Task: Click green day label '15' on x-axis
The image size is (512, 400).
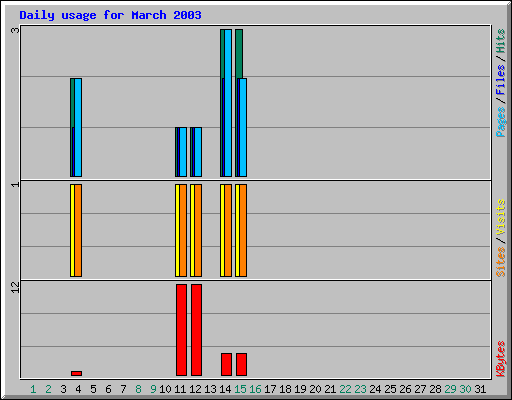Action: pyautogui.click(x=240, y=389)
